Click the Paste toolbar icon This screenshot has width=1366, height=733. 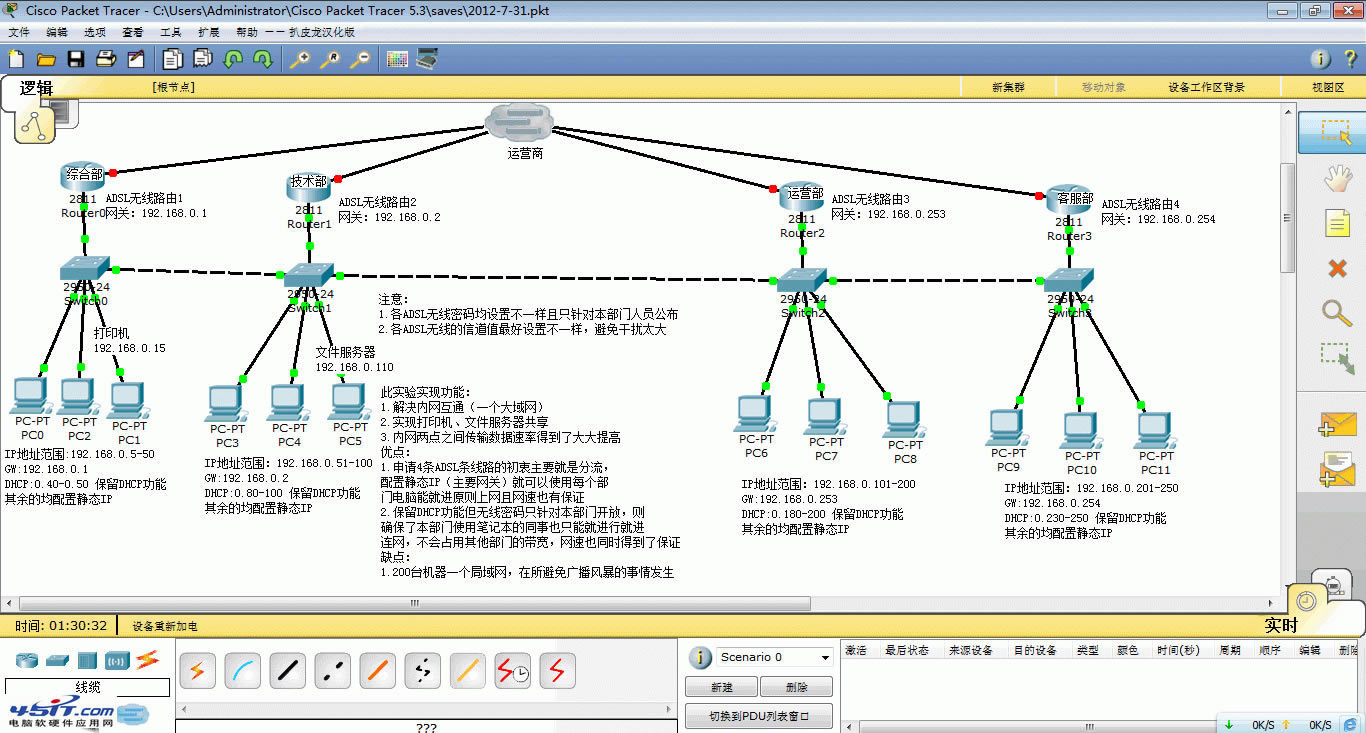[203, 59]
